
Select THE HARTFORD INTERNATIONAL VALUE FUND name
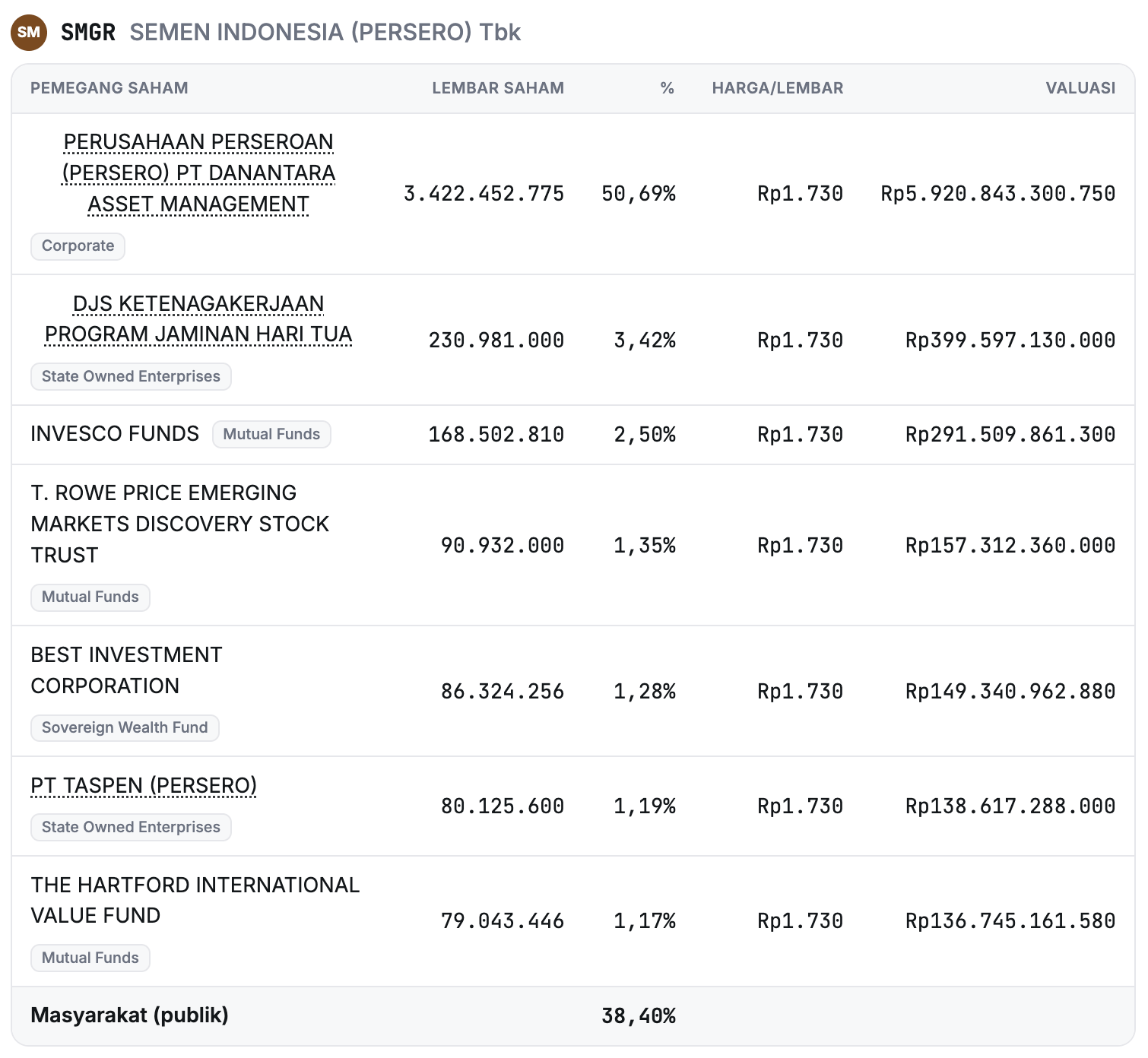click(195, 900)
